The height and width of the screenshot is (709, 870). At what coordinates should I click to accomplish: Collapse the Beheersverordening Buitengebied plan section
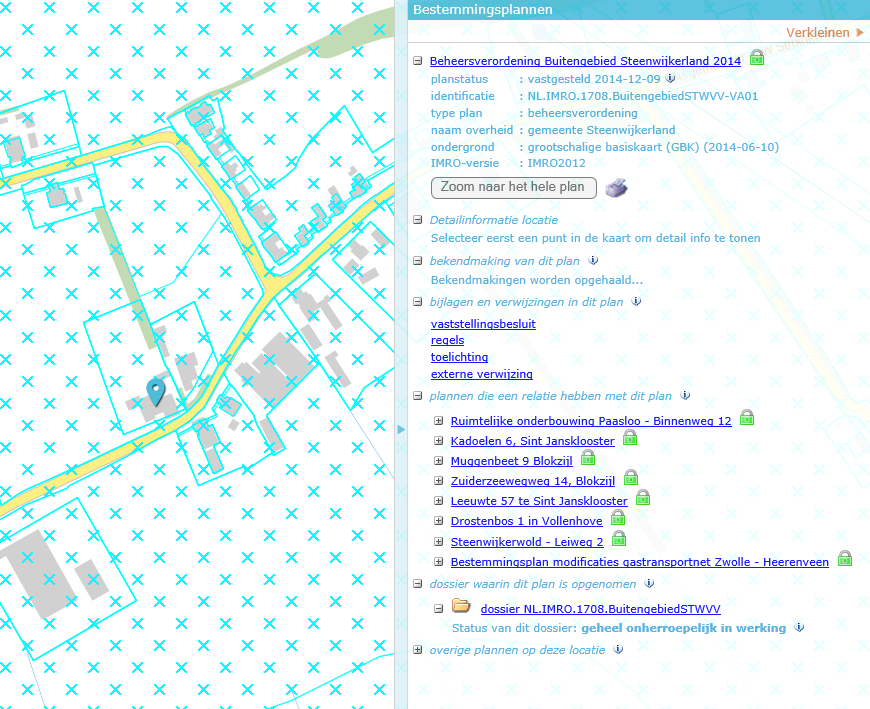418,60
